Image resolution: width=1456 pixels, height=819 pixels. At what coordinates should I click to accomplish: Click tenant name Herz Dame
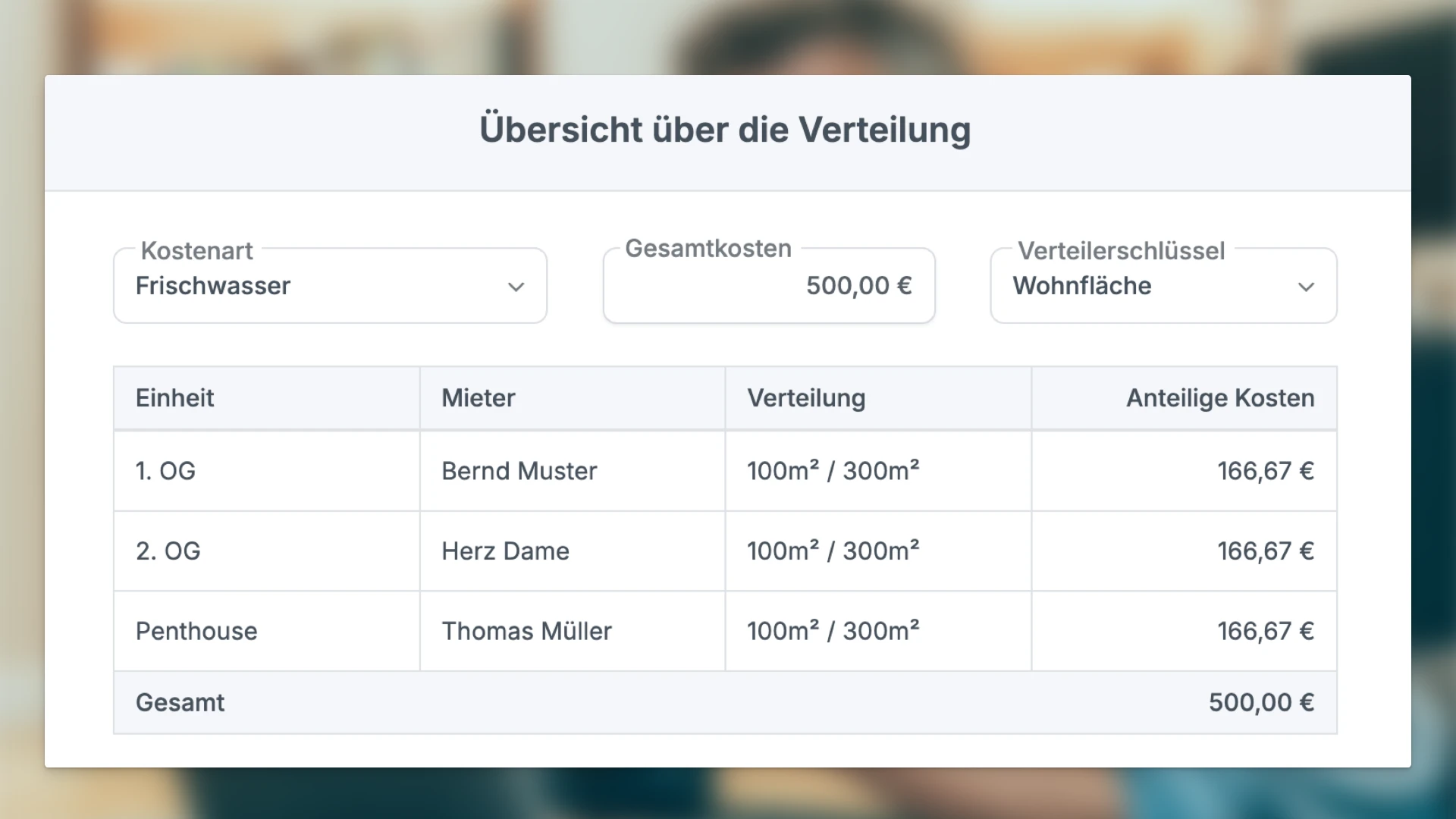(x=506, y=551)
